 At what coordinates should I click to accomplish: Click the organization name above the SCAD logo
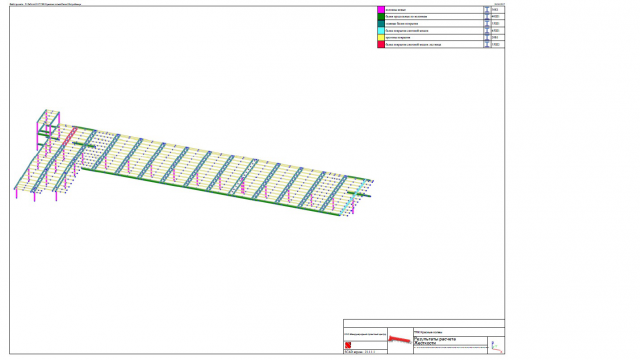coord(365,334)
